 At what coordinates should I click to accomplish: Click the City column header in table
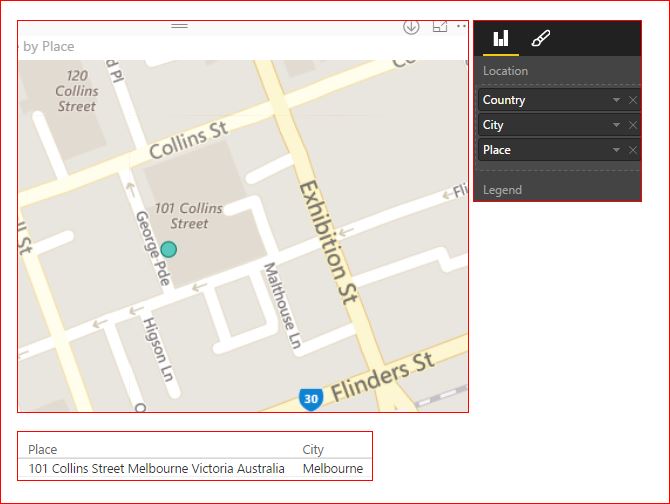313,449
